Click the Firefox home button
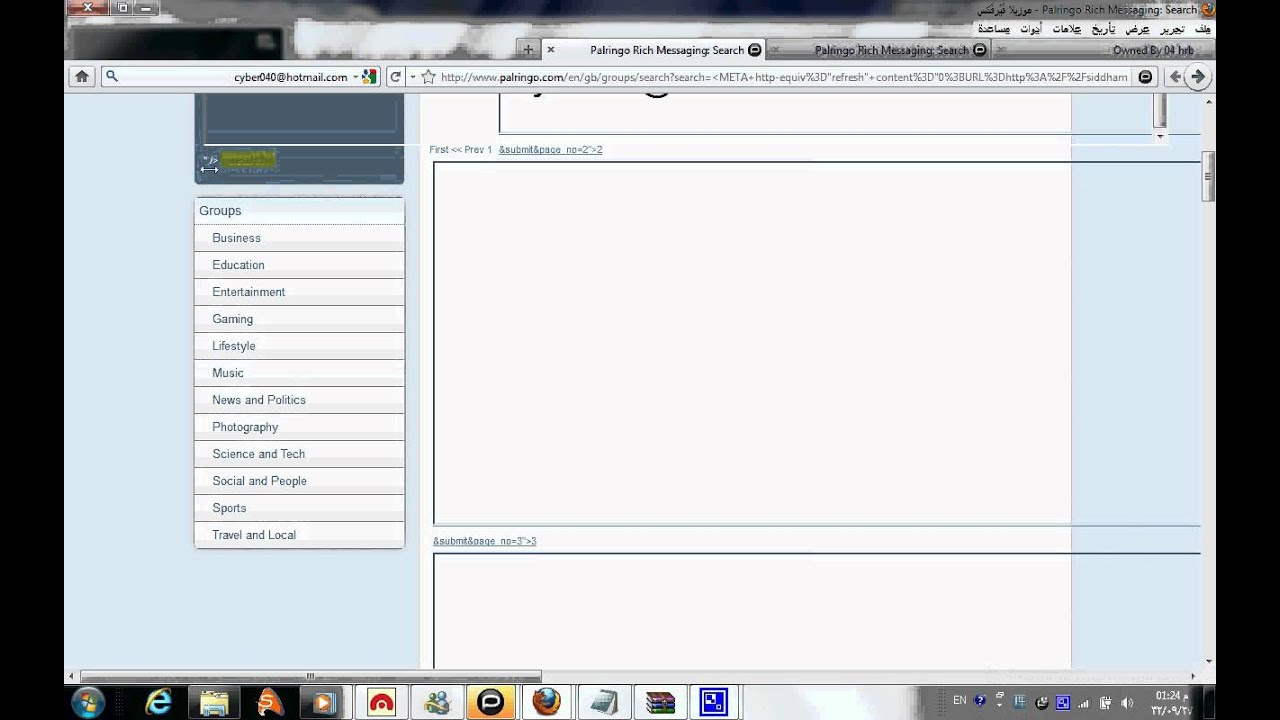 coord(82,77)
